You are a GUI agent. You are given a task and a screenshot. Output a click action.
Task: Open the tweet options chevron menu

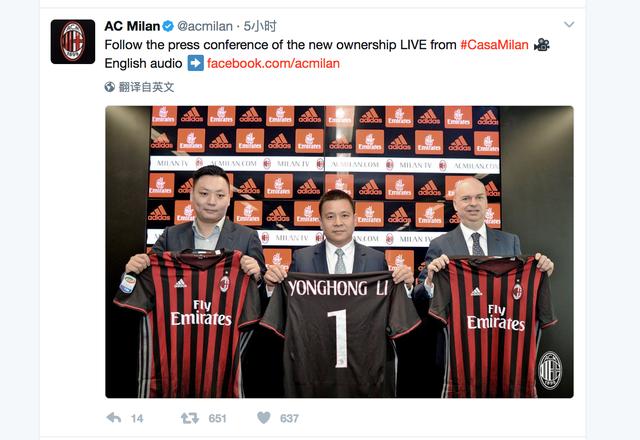569,24
